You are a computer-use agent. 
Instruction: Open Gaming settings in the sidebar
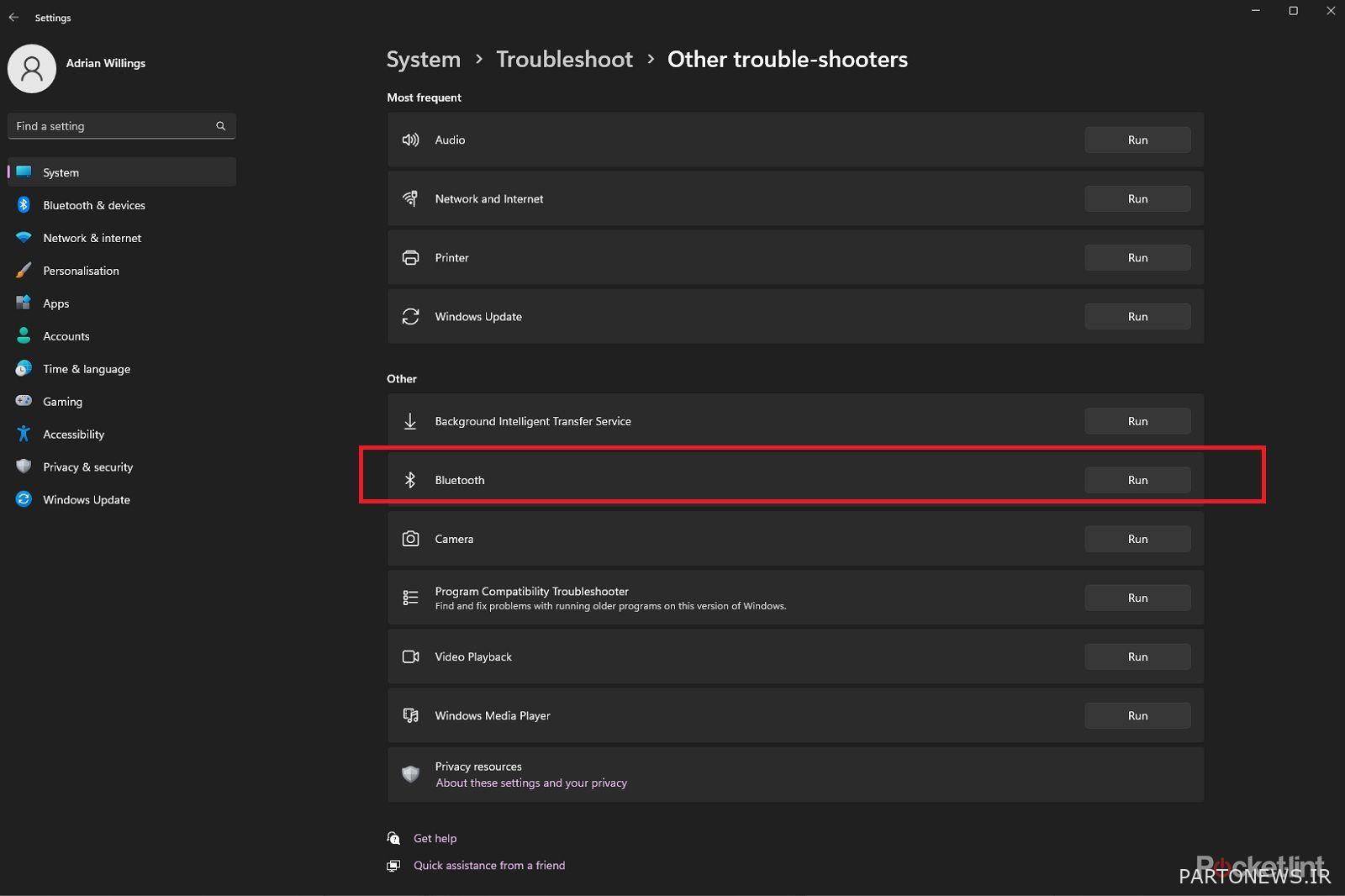click(x=122, y=402)
